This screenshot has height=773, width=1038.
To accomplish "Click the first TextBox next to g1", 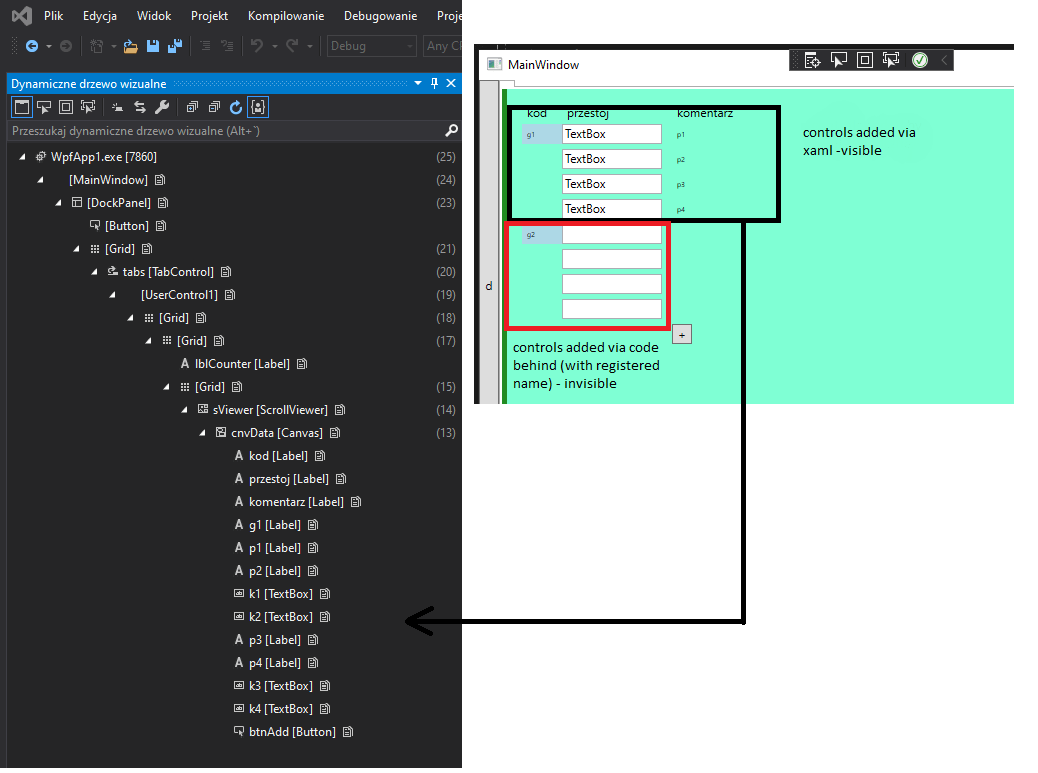I will click(611, 134).
